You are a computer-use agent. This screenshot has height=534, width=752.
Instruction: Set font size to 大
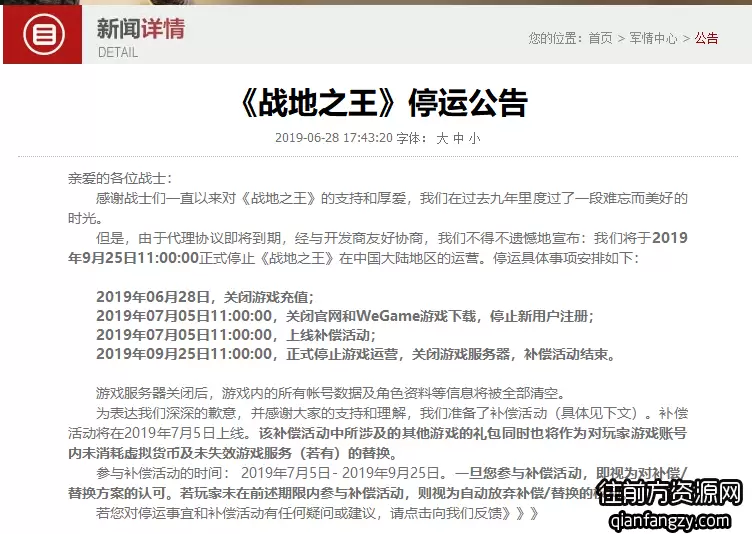click(x=442, y=138)
